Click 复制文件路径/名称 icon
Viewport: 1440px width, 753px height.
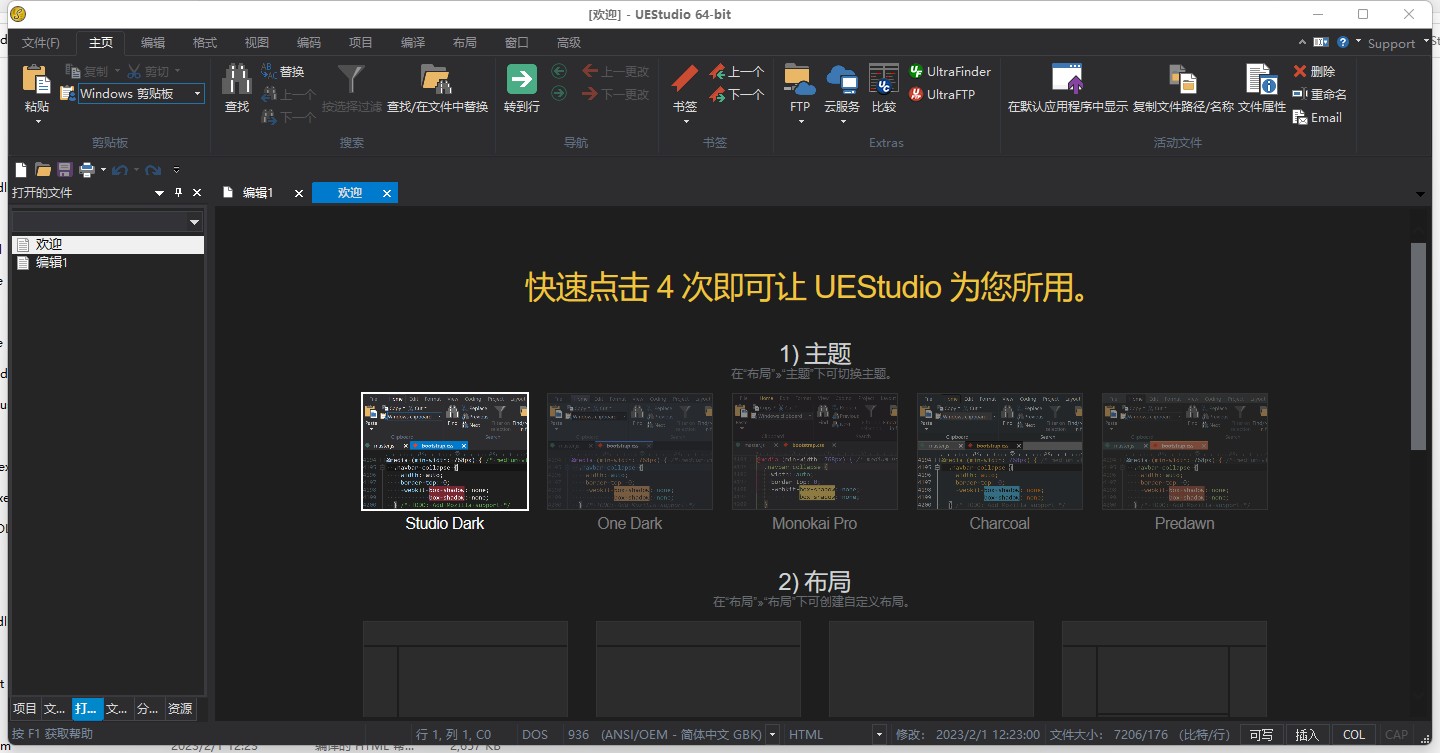pos(1183,80)
